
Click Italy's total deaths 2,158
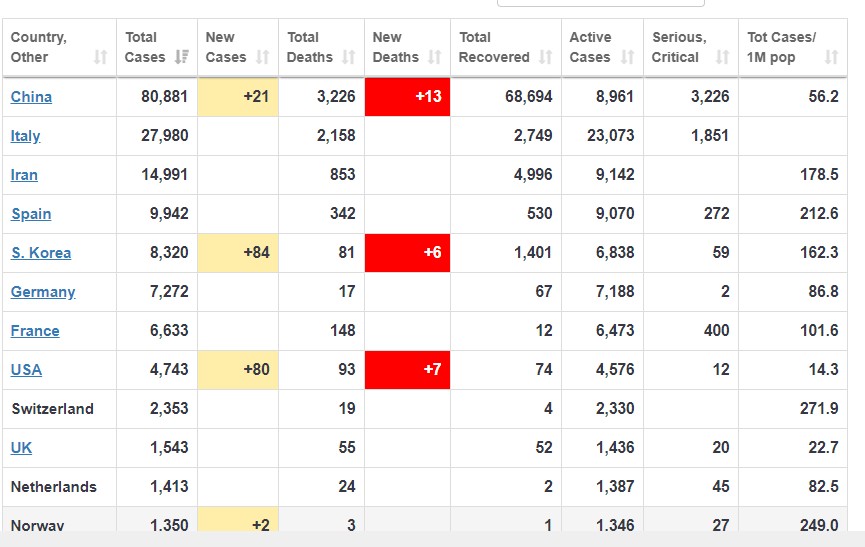click(336, 136)
